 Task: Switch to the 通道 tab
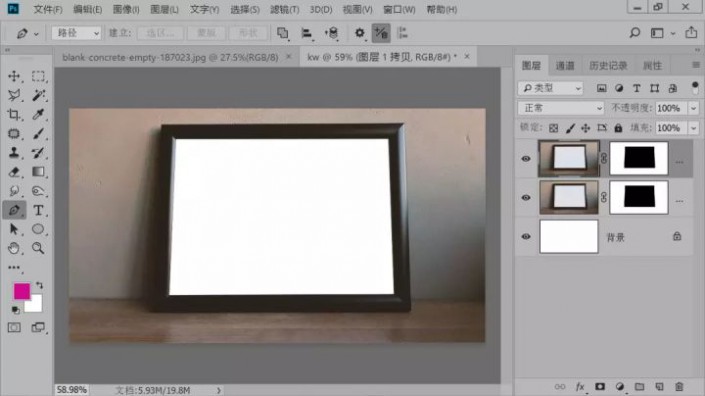[x=565, y=66]
